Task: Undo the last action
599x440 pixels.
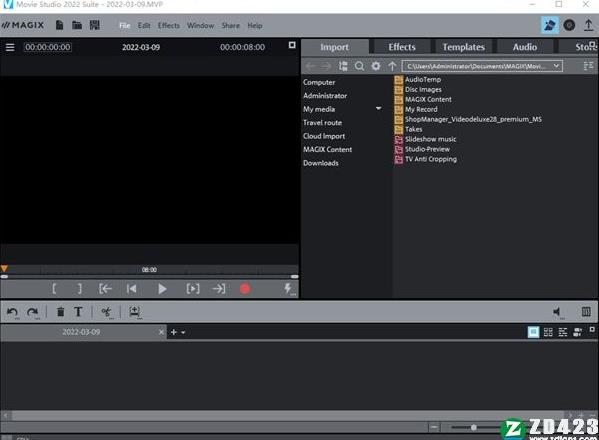Action: tap(12, 312)
